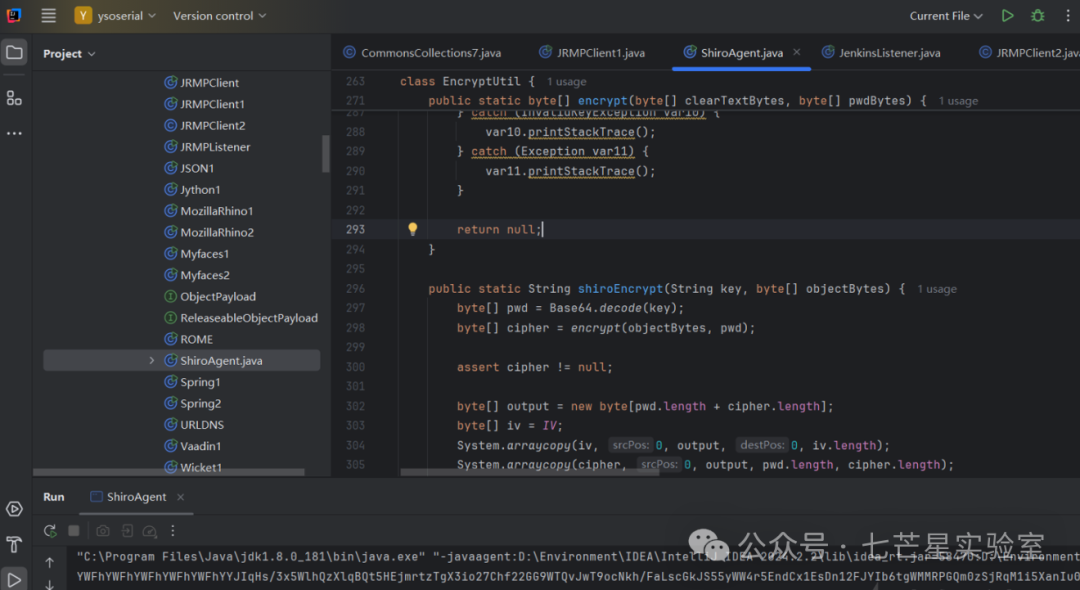Rerun ShiroAgent with the rerun icon
The height and width of the screenshot is (590, 1080).
tap(50, 530)
